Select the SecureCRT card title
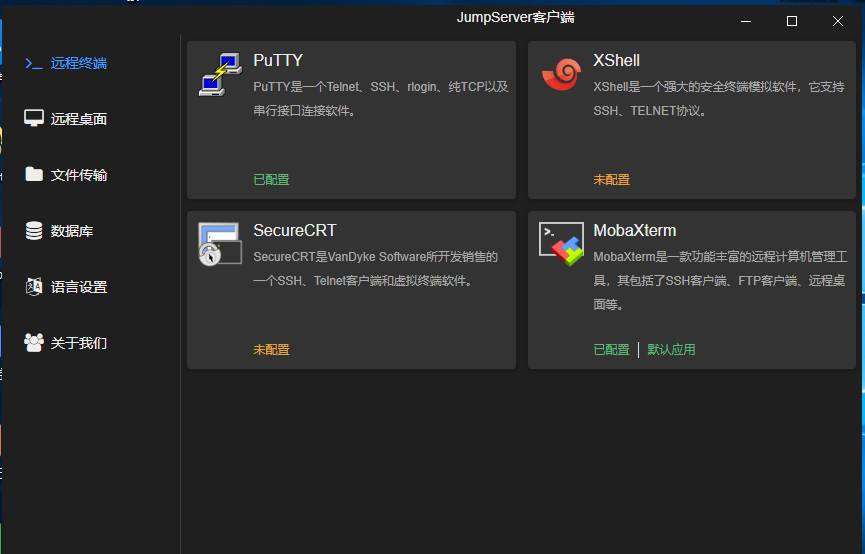Screen dimensions: 865x554 [x=295, y=230]
